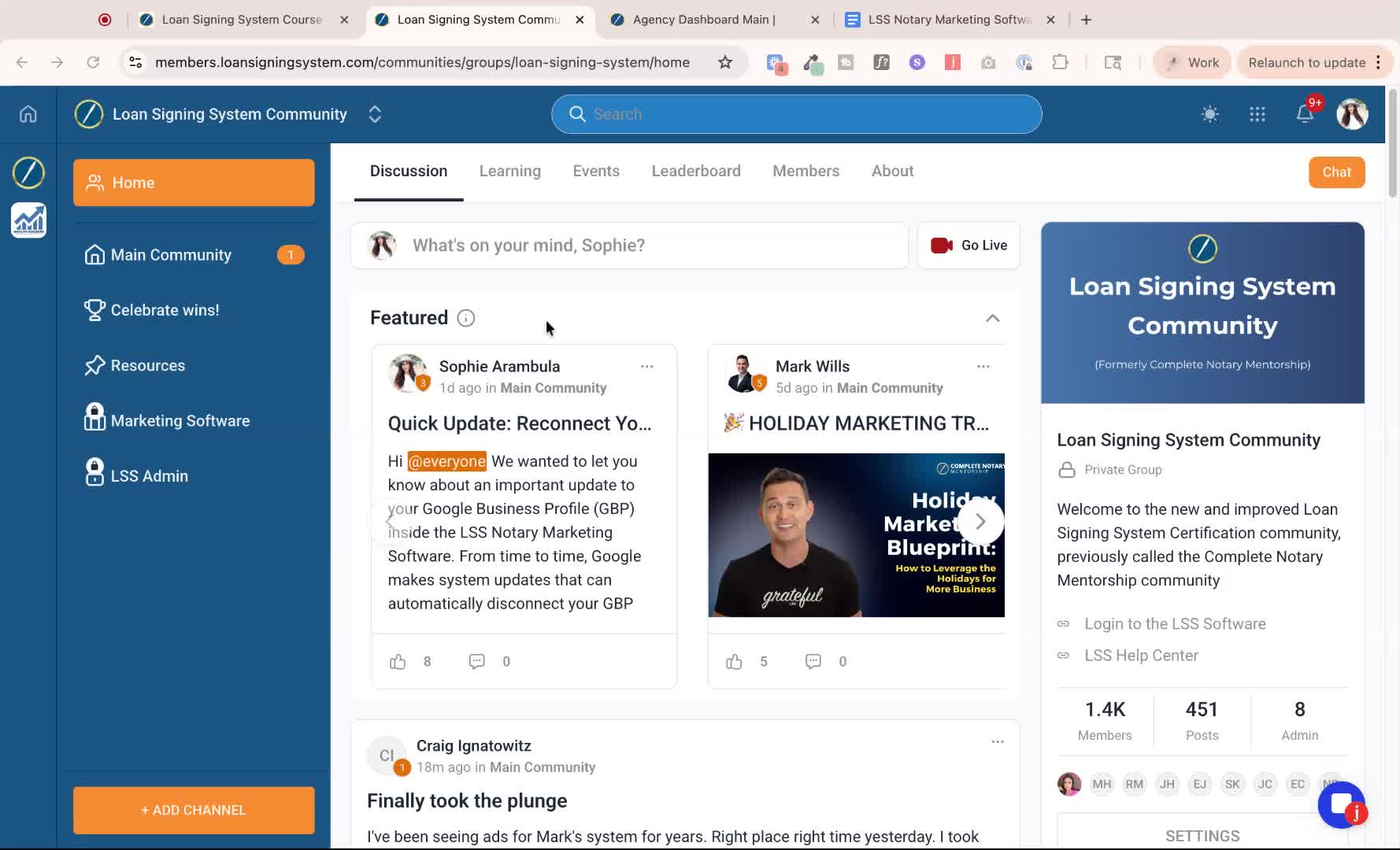Open the notifications bell

tap(1305, 114)
